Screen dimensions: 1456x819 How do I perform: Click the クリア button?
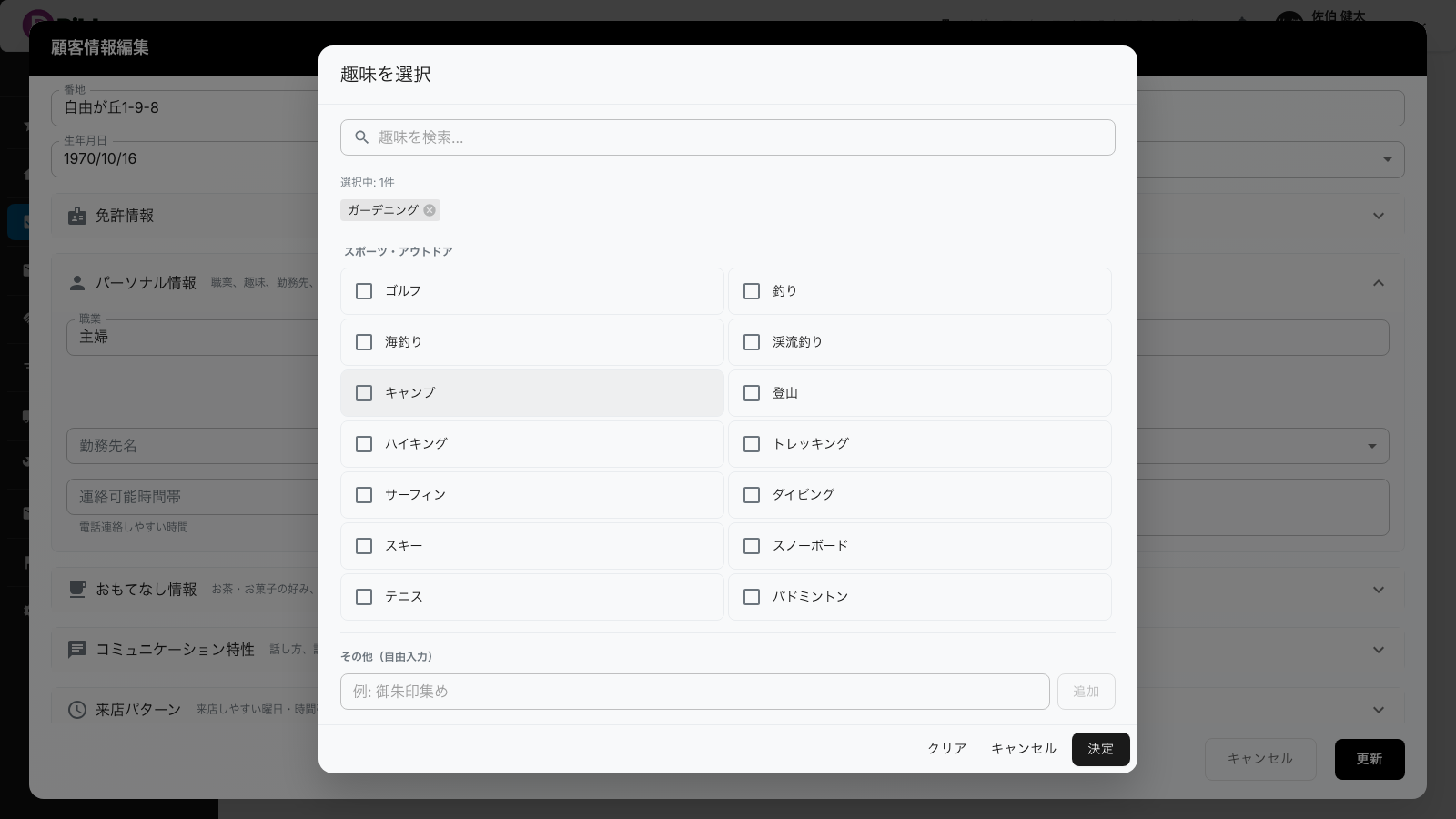947,749
